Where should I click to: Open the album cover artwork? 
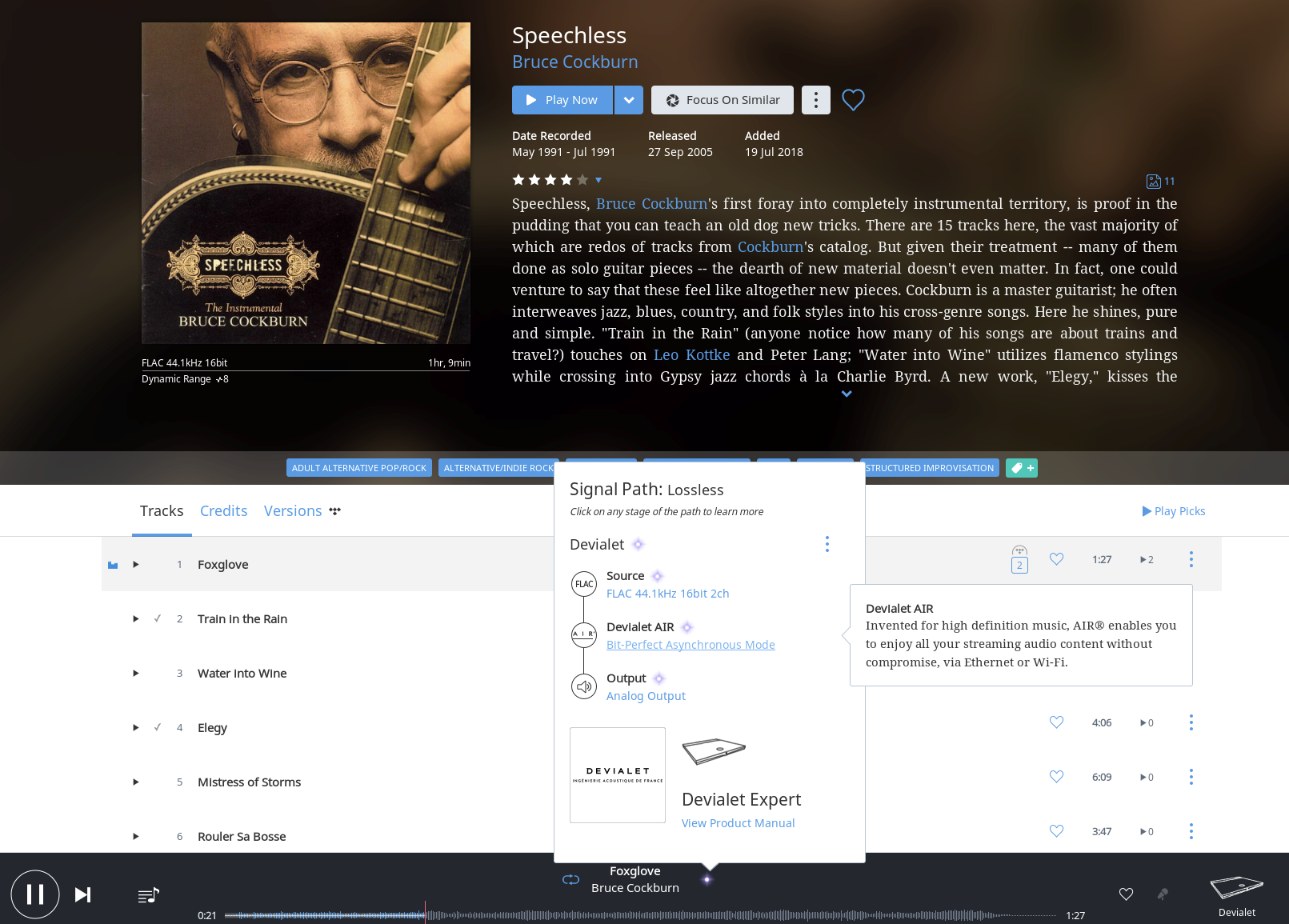[306, 183]
